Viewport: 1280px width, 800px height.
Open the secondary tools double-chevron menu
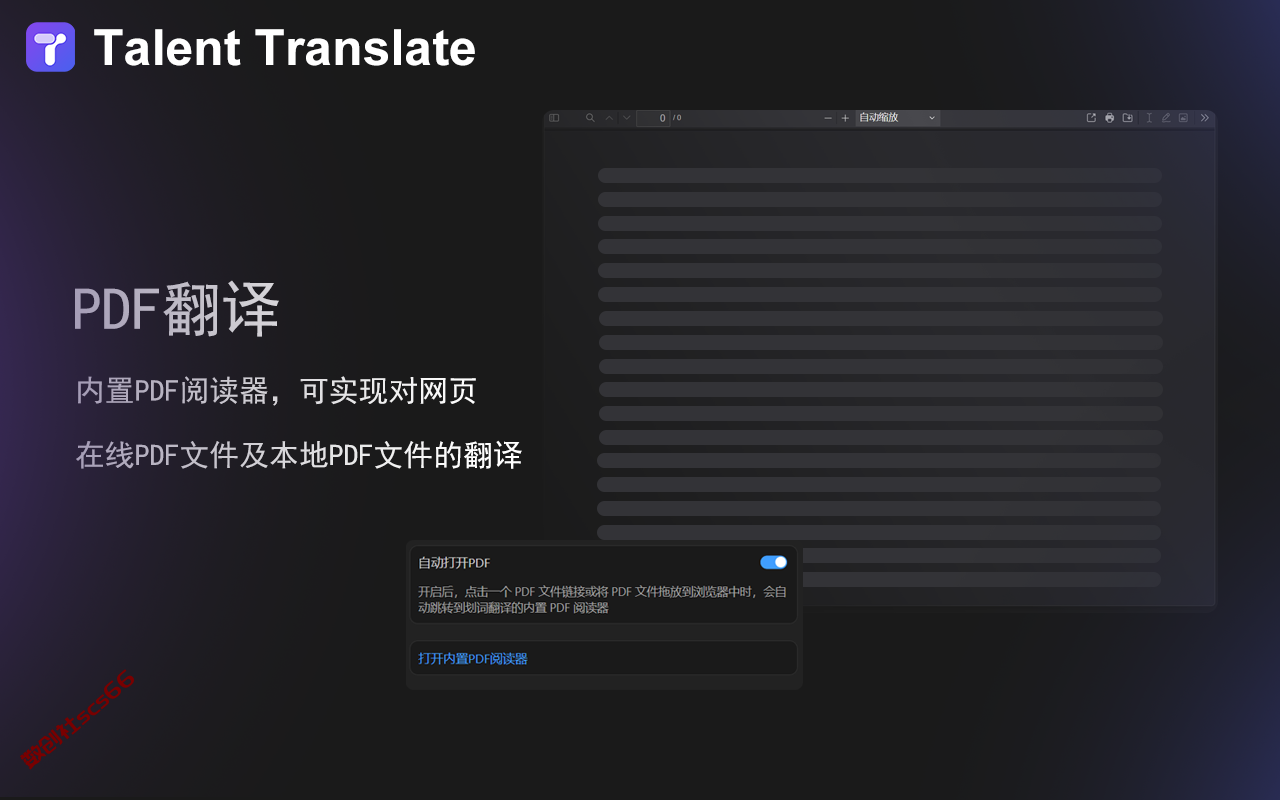click(x=1205, y=118)
